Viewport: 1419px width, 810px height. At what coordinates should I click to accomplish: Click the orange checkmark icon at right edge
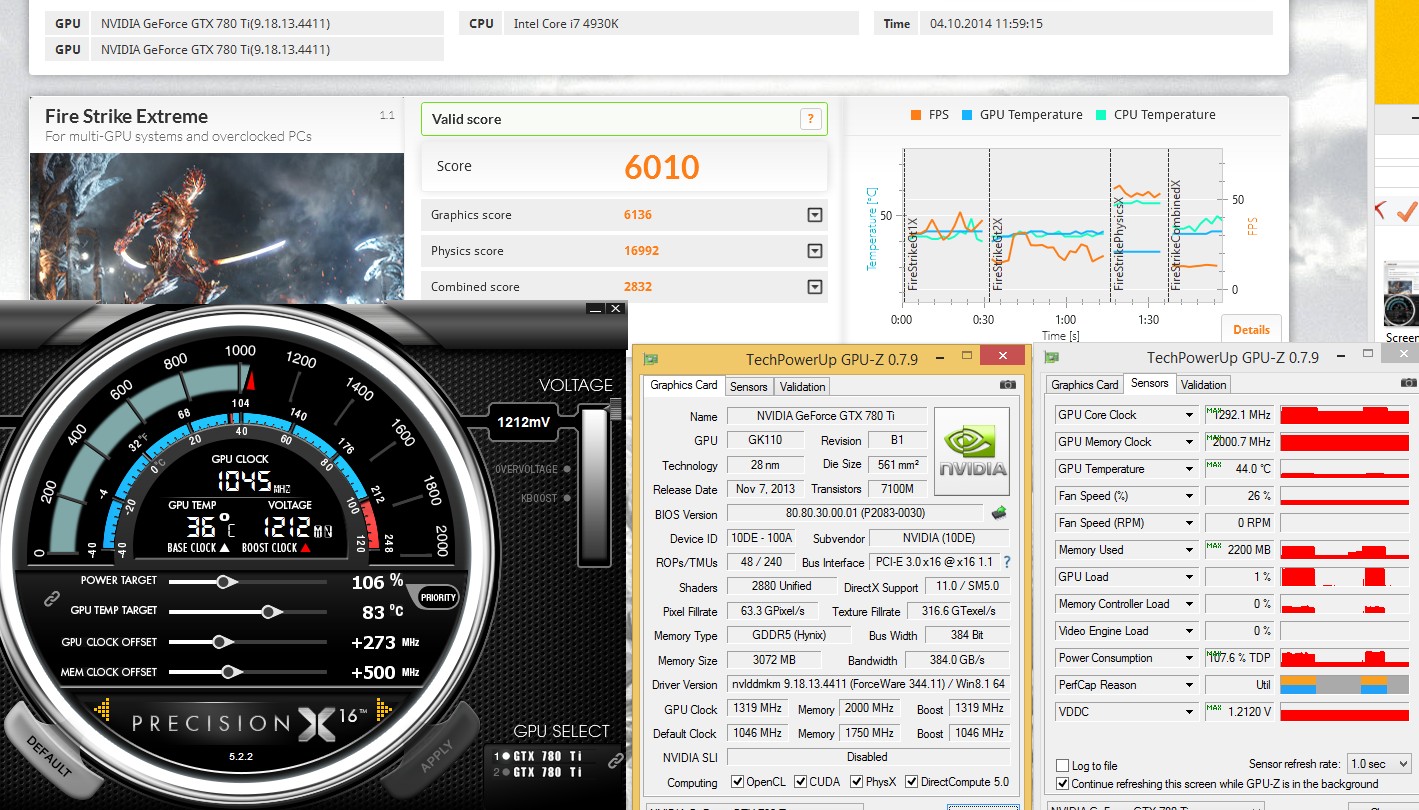(x=1407, y=210)
